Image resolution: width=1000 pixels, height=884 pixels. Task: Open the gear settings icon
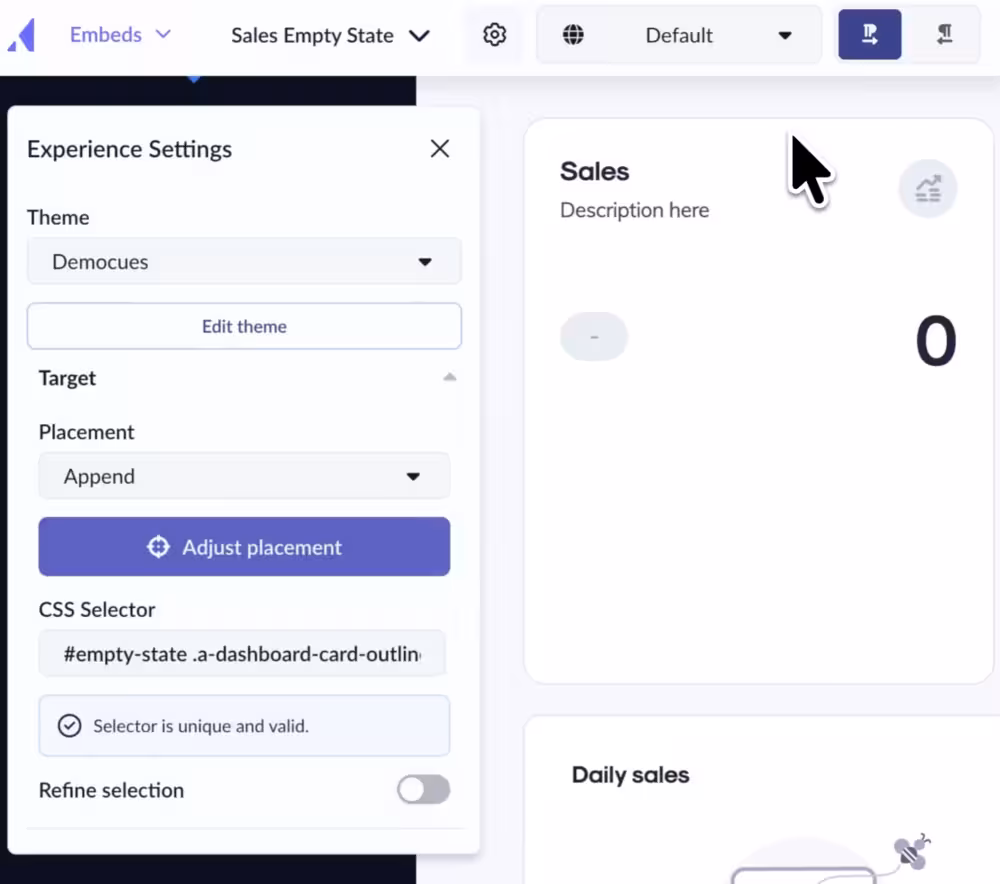[494, 34]
